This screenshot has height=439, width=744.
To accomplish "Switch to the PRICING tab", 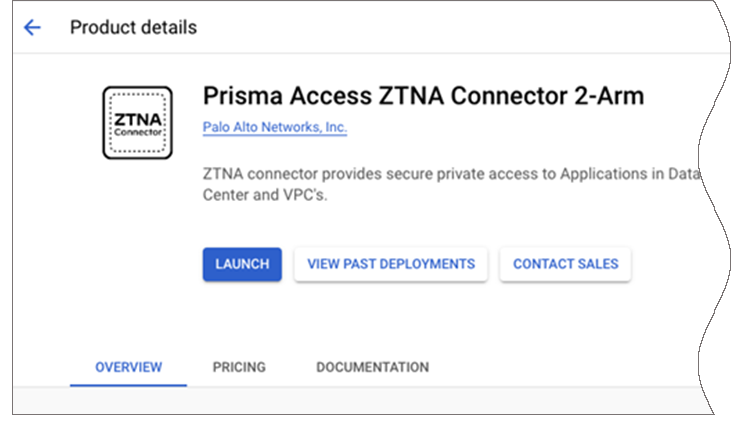I will (x=239, y=367).
